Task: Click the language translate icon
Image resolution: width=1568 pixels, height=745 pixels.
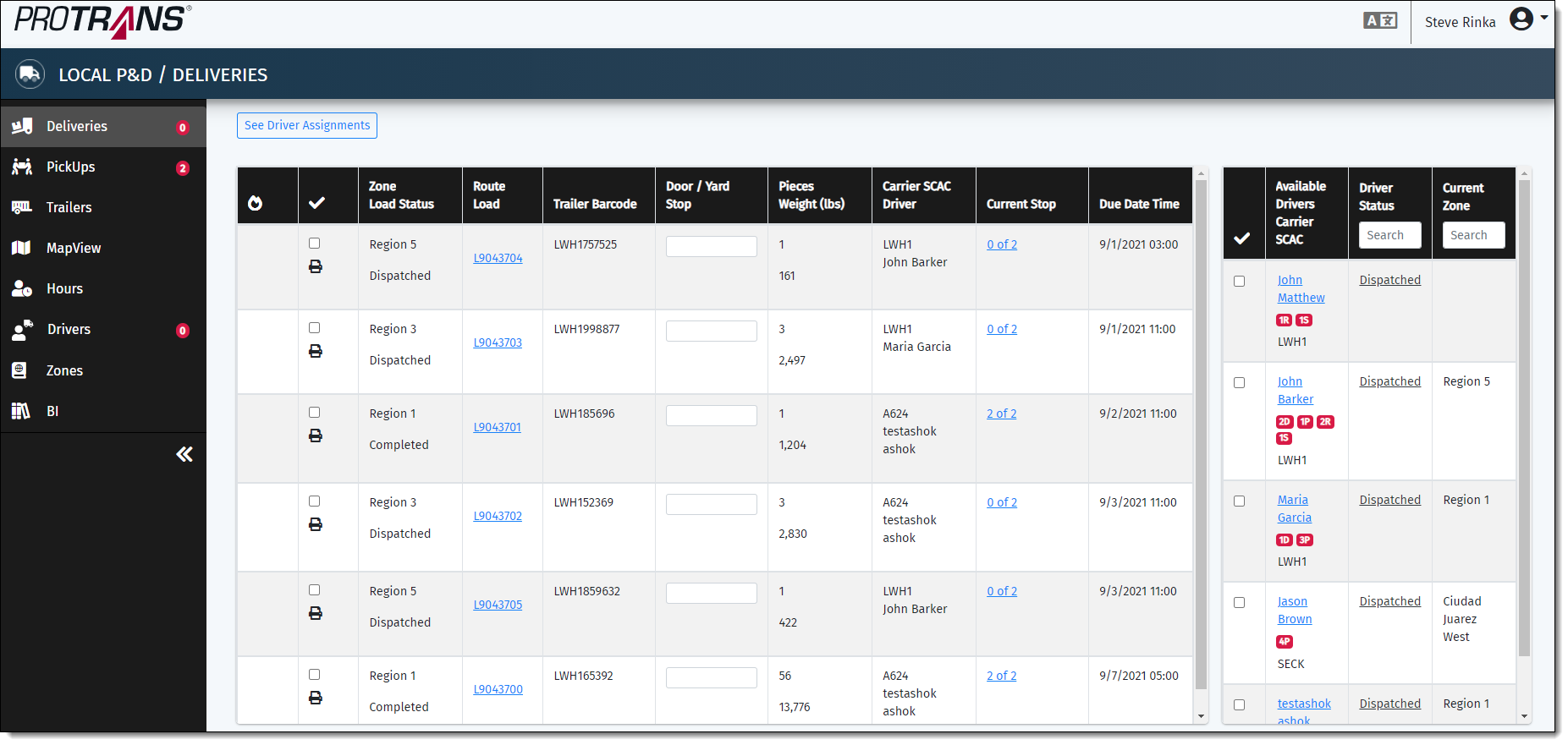Action: tap(1379, 20)
